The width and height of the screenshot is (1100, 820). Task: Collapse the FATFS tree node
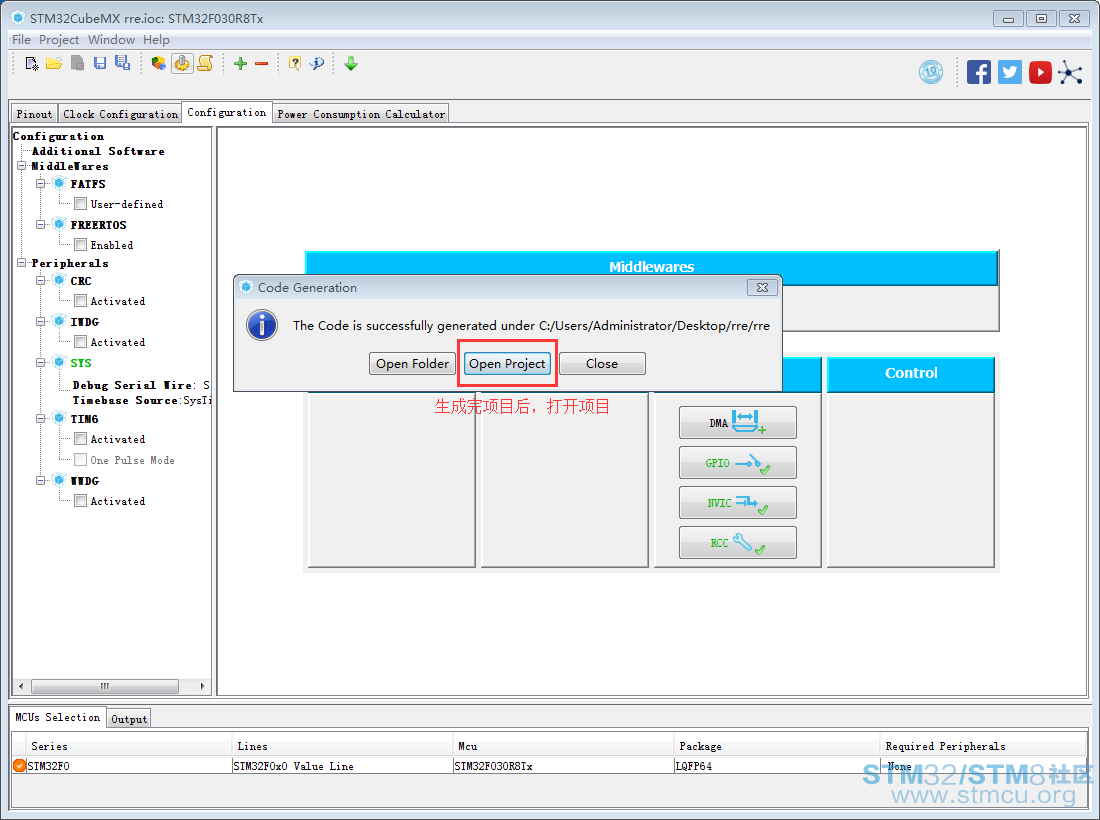[x=41, y=183]
